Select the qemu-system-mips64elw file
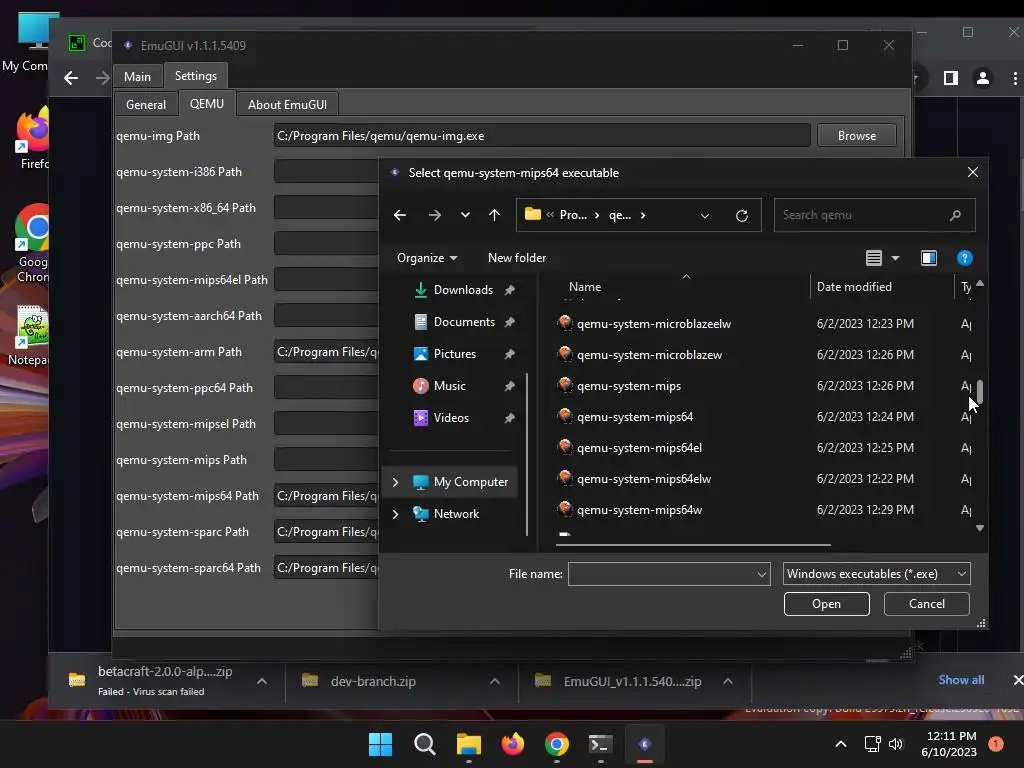Viewport: 1024px width, 768px height. click(x=644, y=479)
